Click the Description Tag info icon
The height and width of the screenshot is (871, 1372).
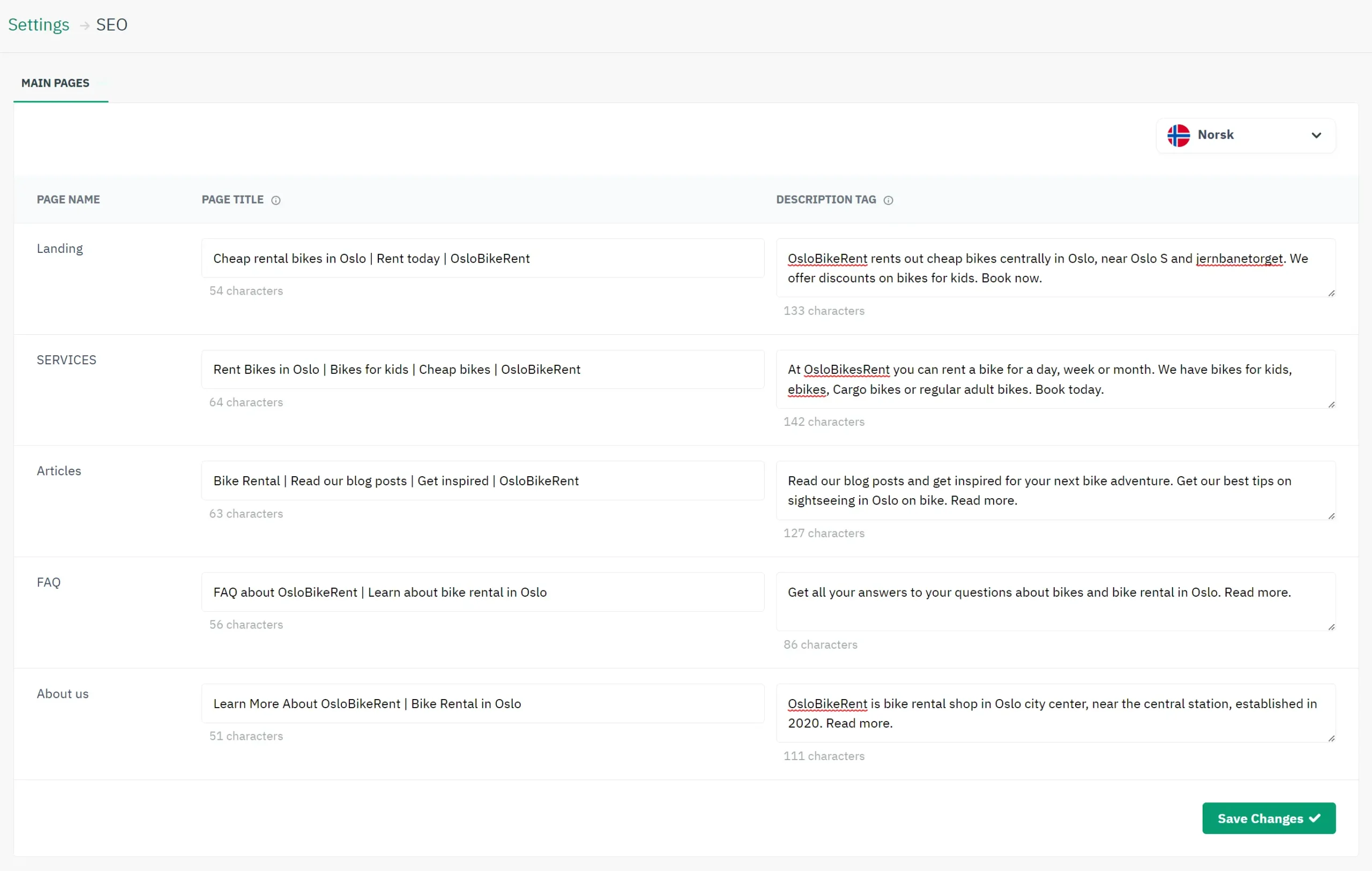(x=888, y=200)
